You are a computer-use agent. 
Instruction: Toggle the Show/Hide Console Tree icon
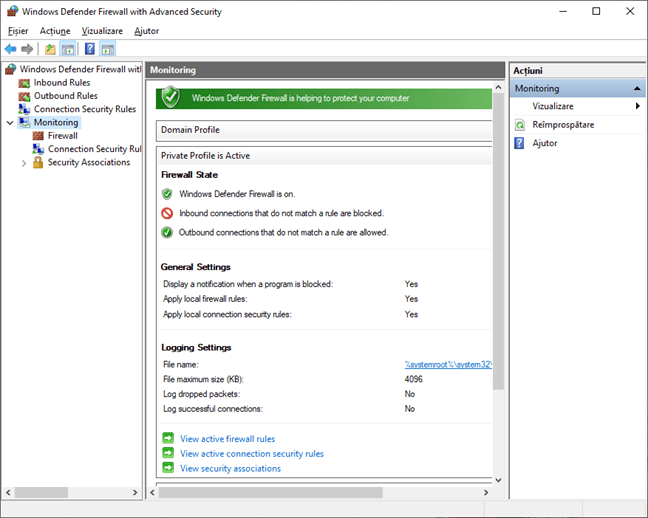pyautogui.click(x=68, y=49)
